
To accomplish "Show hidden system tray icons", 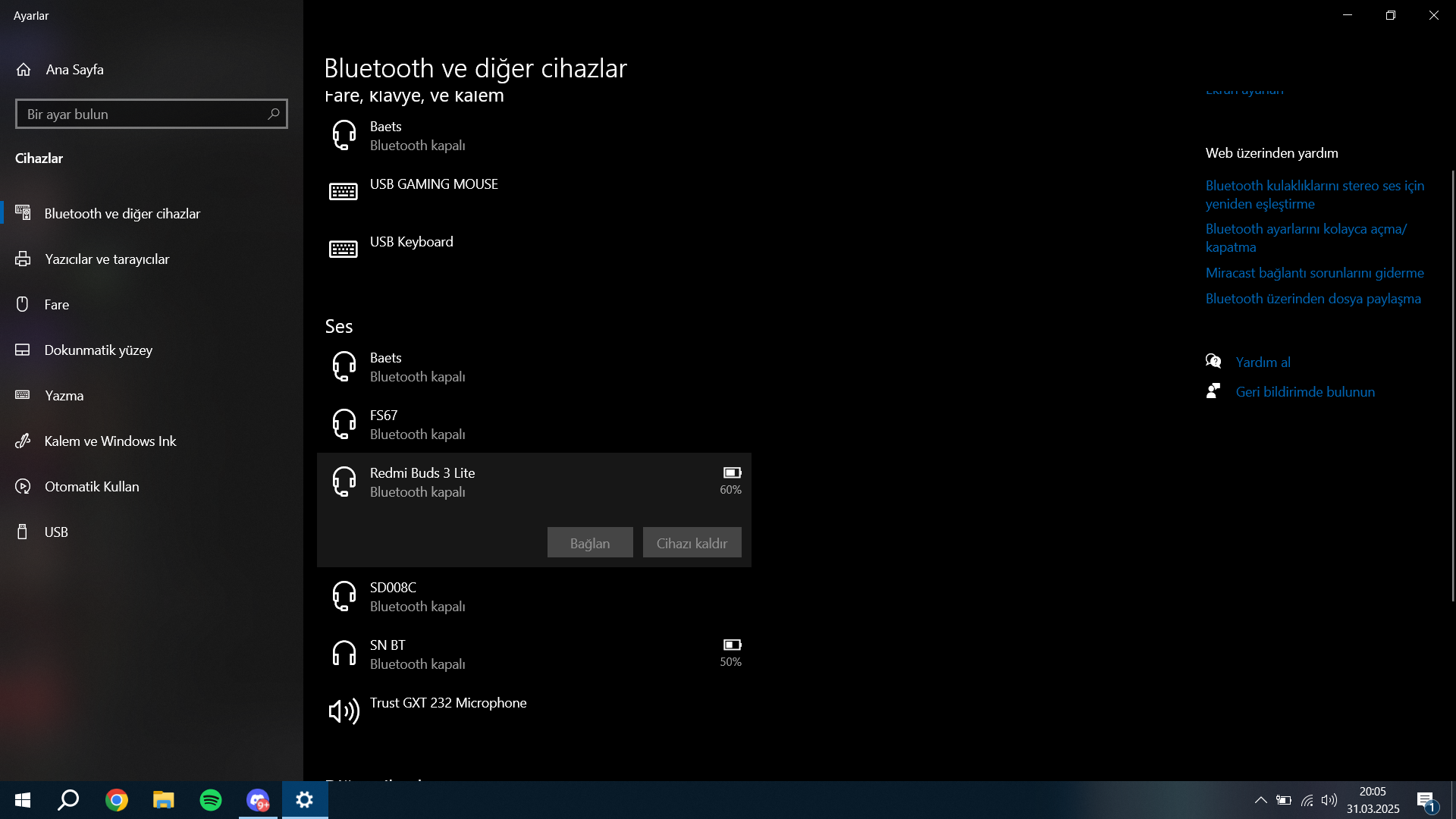I will click(x=1260, y=800).
